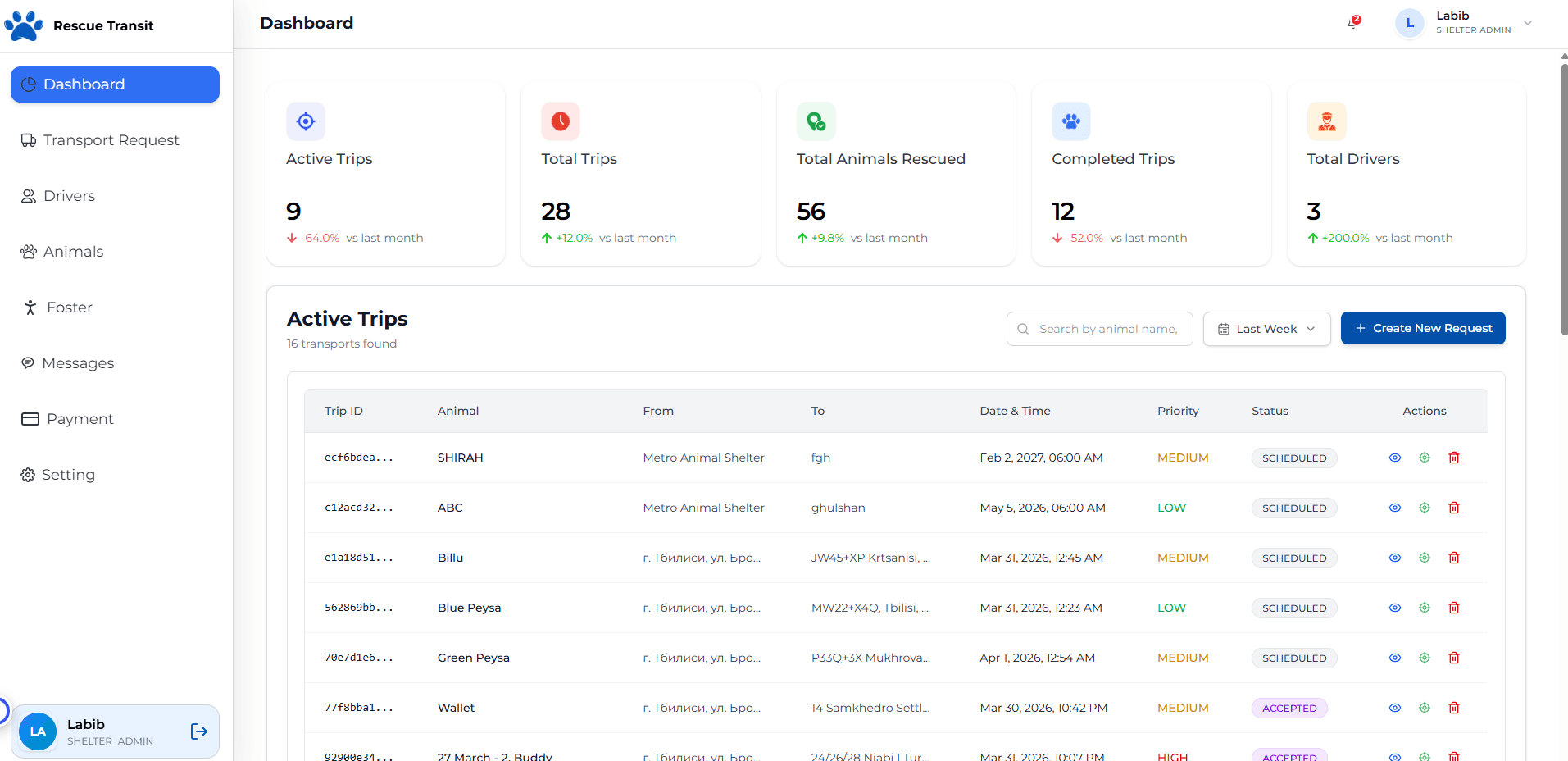The image size is (1568, 761).
Task: Click the Active Trips target icon
Action: pyautogui.click(x=306, y=121)
